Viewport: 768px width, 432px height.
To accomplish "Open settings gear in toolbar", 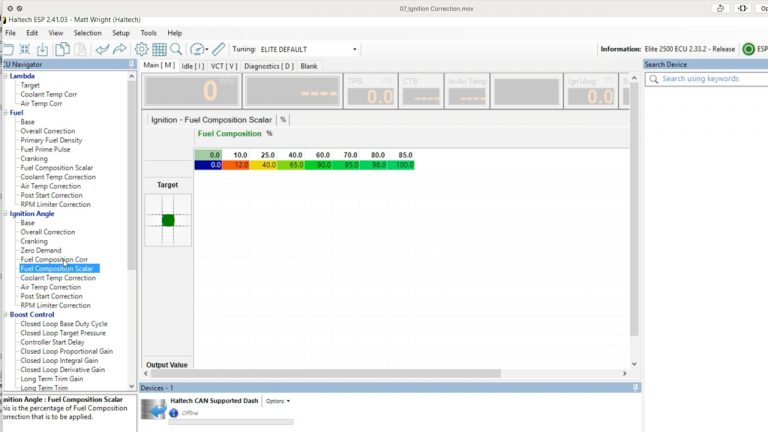I will coord(142,49).
